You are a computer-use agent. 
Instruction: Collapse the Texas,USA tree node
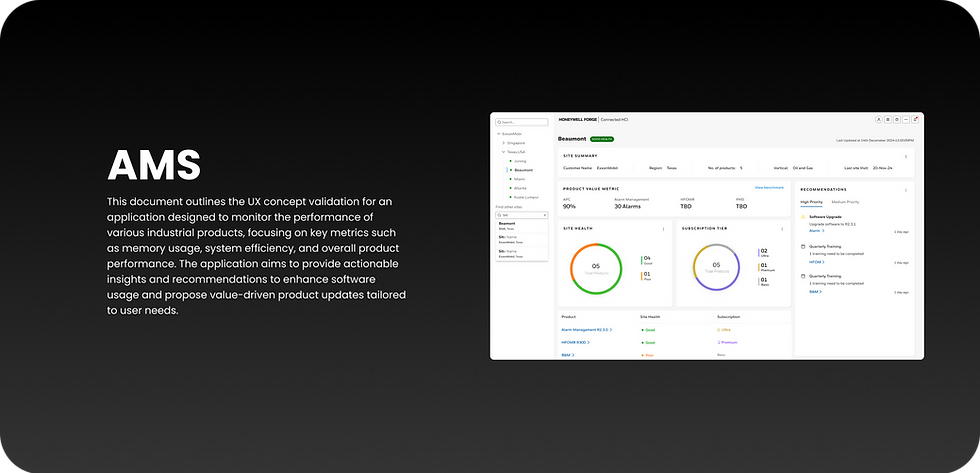pos(504,152)
